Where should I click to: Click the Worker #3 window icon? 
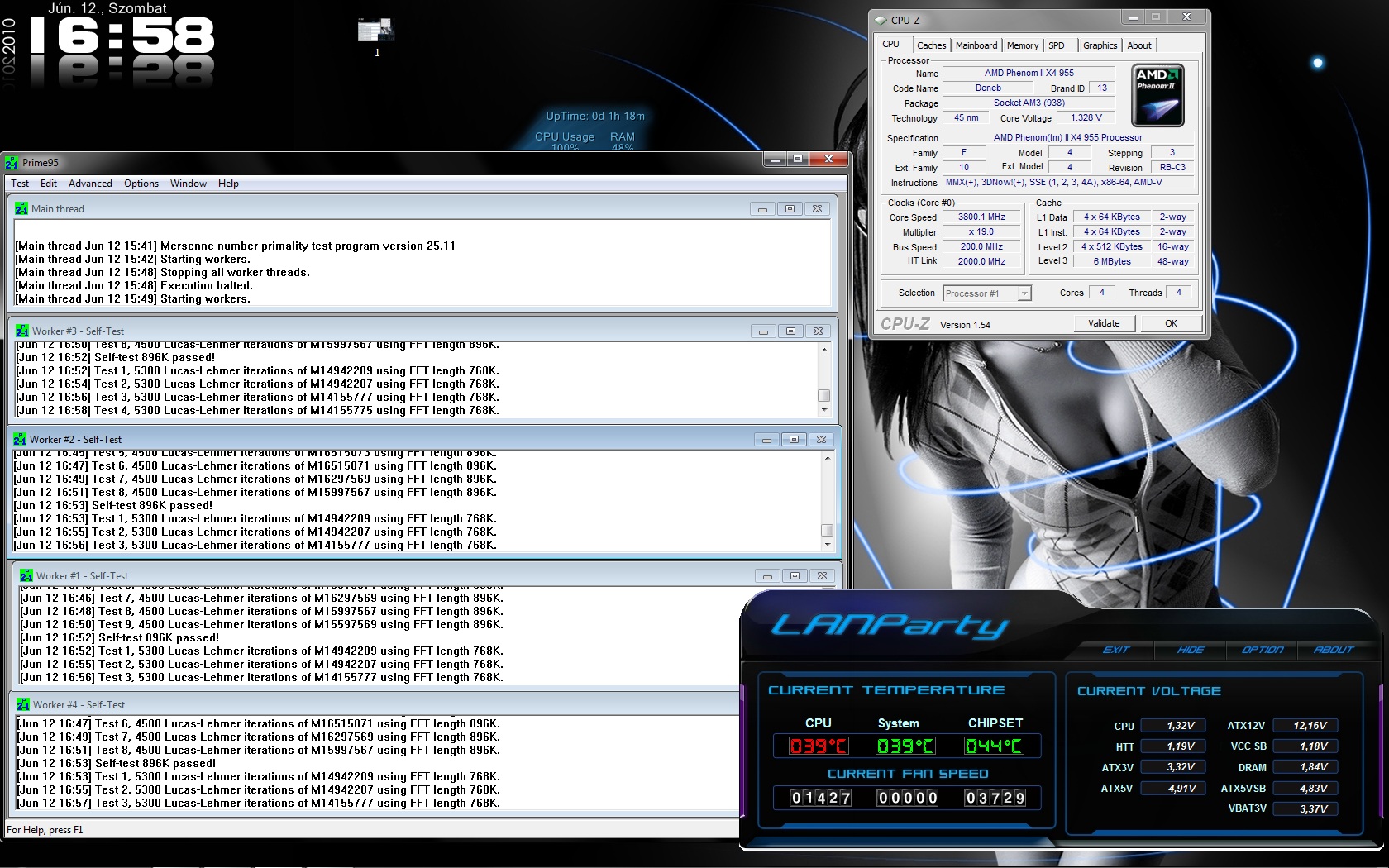[x=22, y=331]
